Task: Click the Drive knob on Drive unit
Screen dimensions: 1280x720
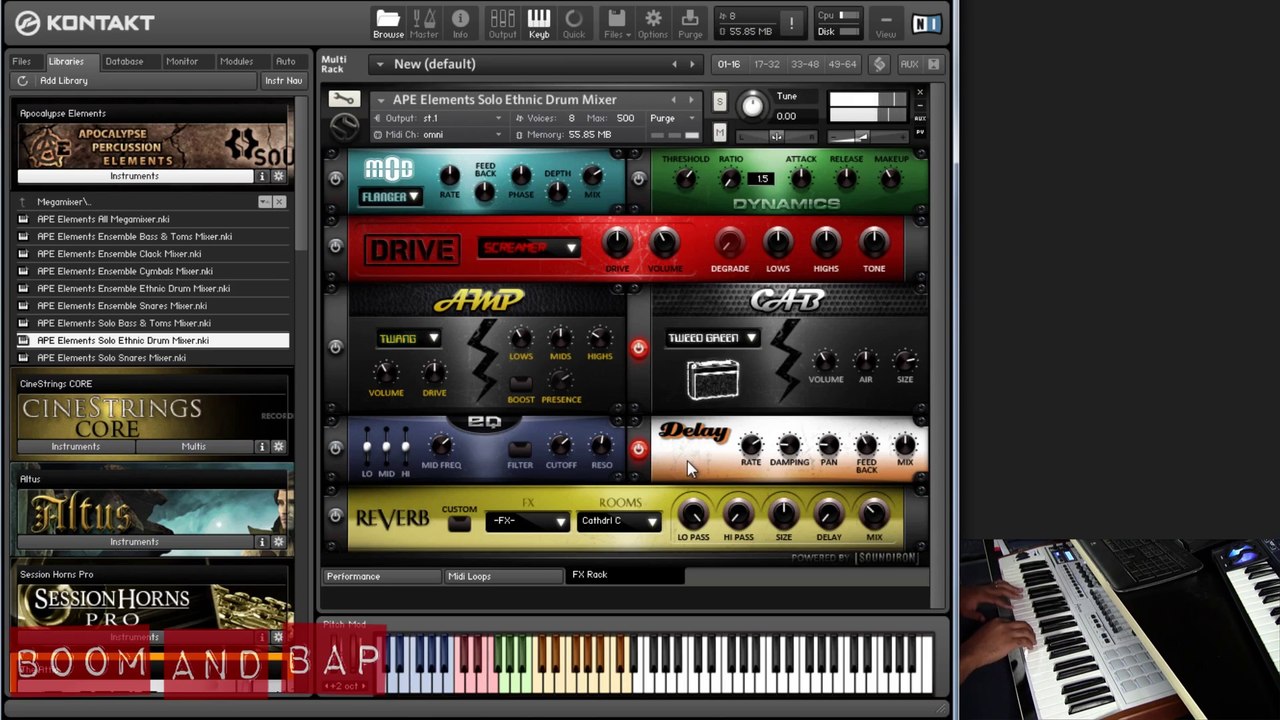Action: pos(617,243)
